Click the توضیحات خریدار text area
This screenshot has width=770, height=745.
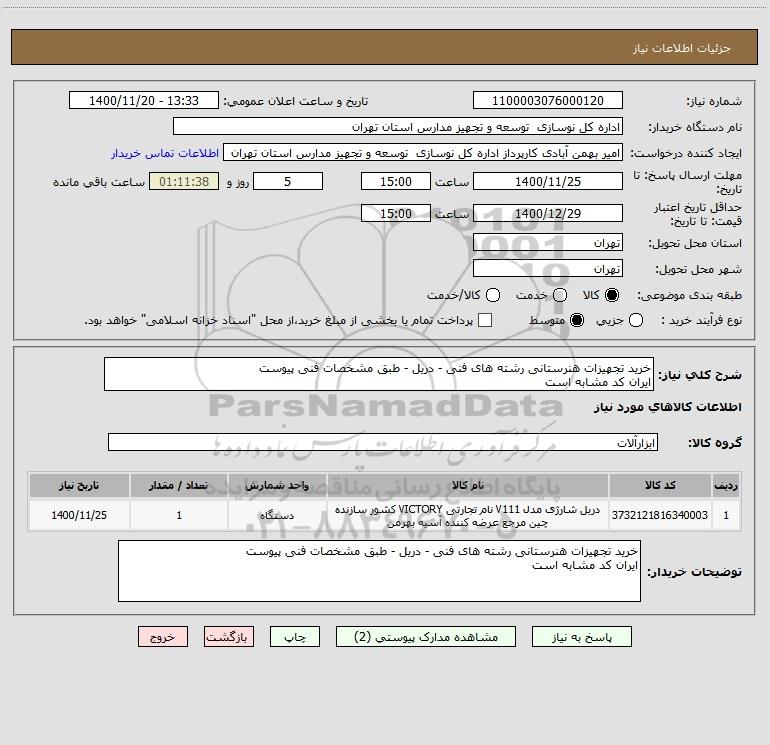(379, 571)
